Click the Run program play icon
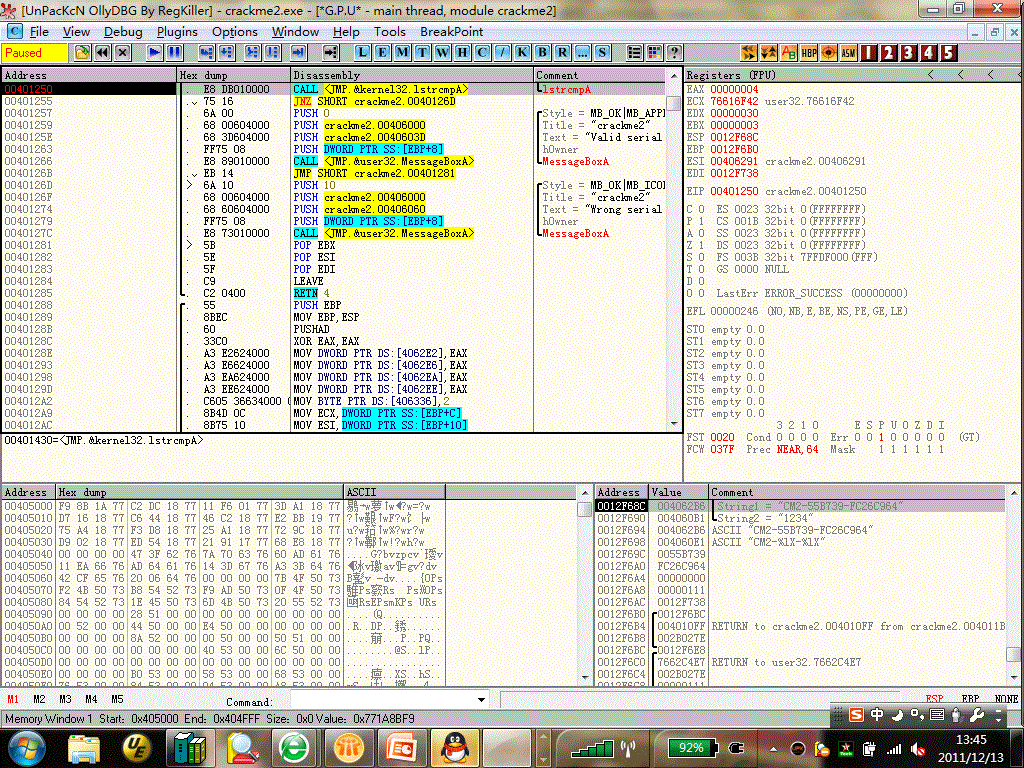Screen dimensions: 1024x768 (x=155, y=52)
